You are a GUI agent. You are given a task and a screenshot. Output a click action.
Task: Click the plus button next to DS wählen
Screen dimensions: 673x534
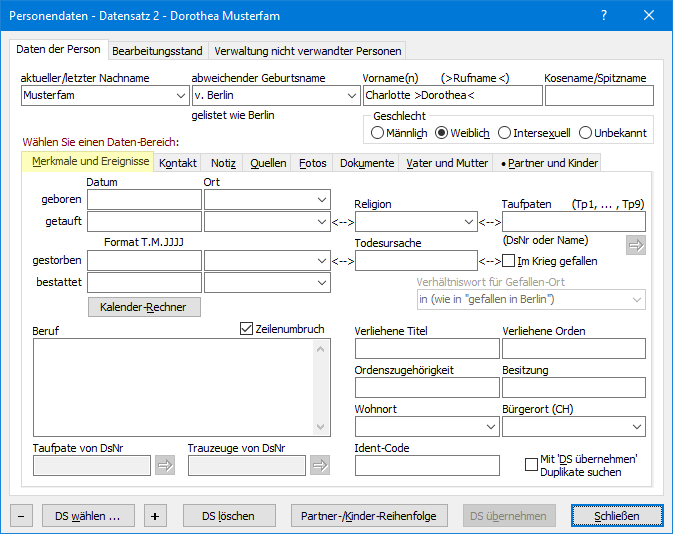[x=155, y=516]
